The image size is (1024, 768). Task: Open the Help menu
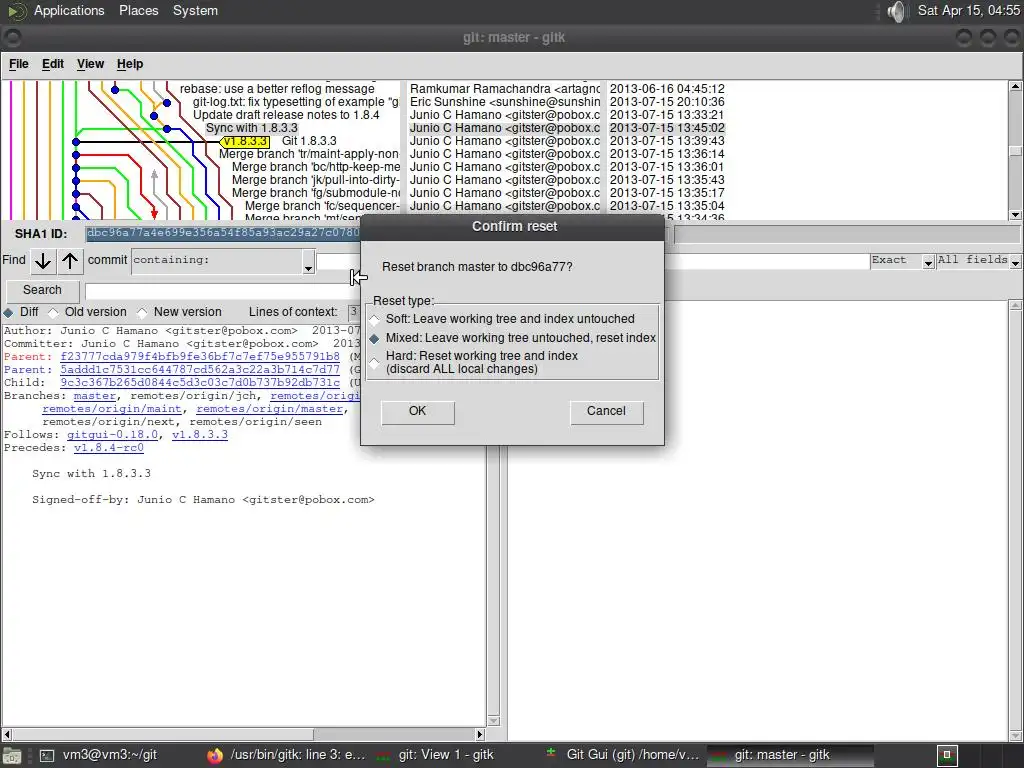(130, 64)
